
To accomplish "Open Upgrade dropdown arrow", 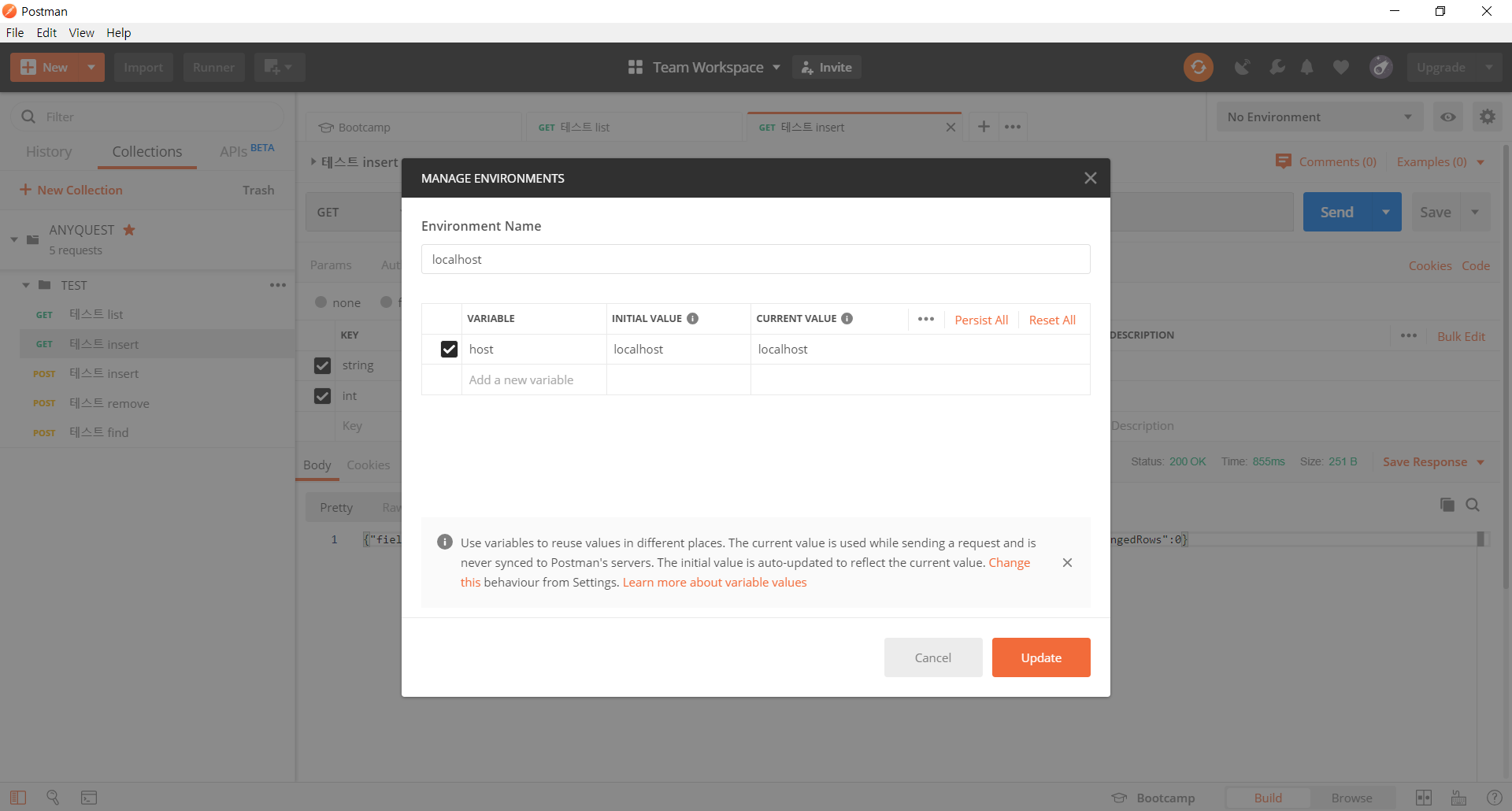I will [1488, 67].
